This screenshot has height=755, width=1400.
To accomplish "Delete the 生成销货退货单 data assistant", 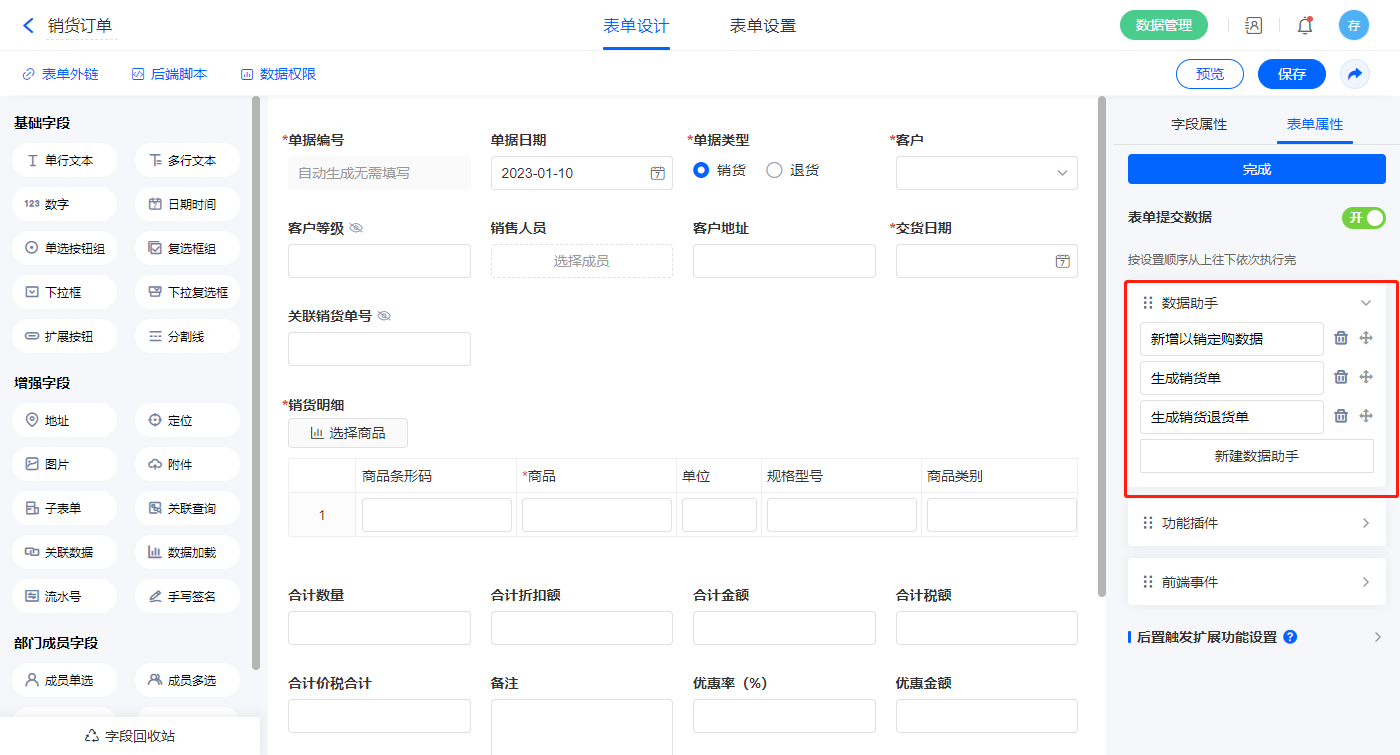I will coord(1341,416).
